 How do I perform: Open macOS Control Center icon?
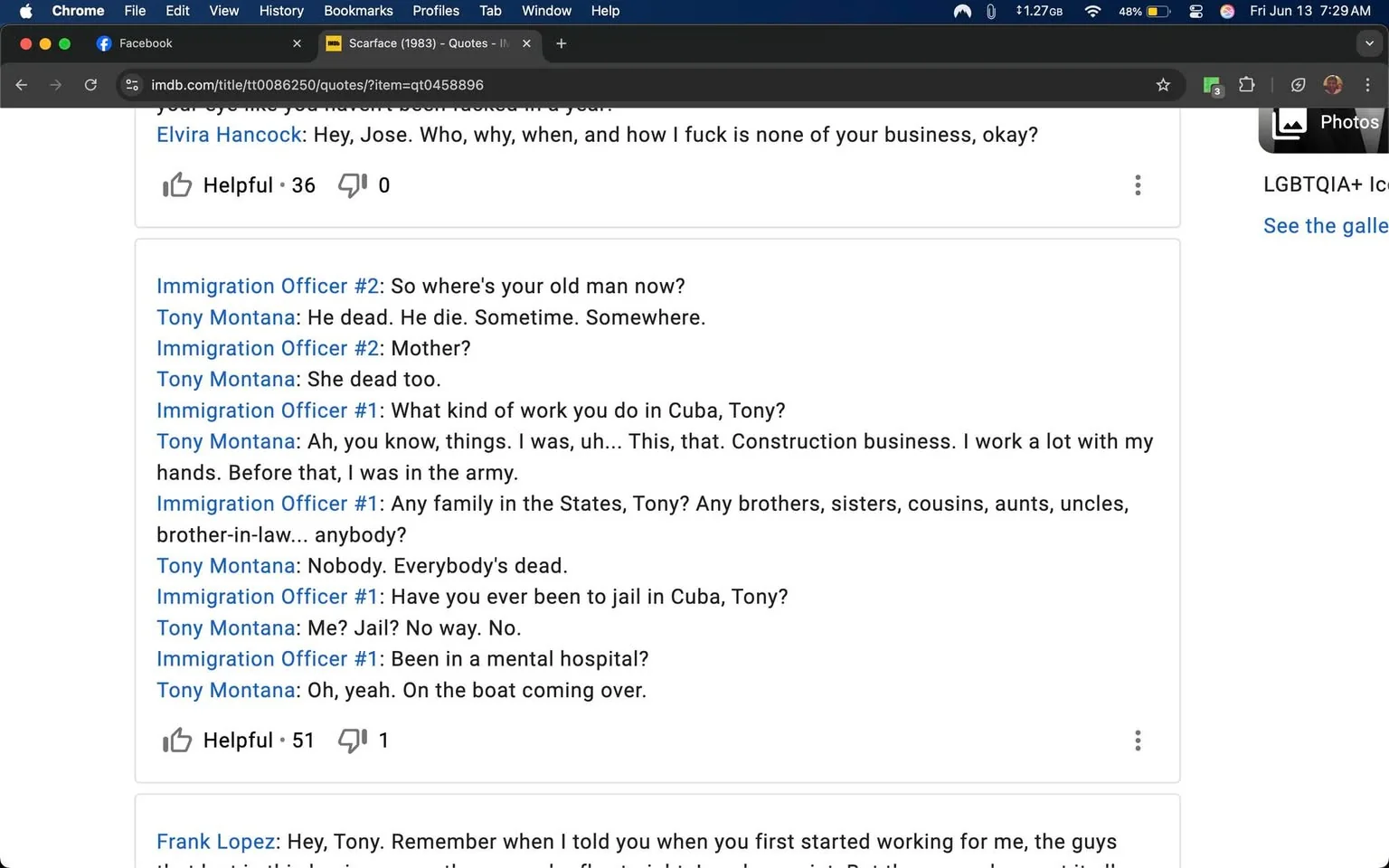click(x=1195, y=11)
